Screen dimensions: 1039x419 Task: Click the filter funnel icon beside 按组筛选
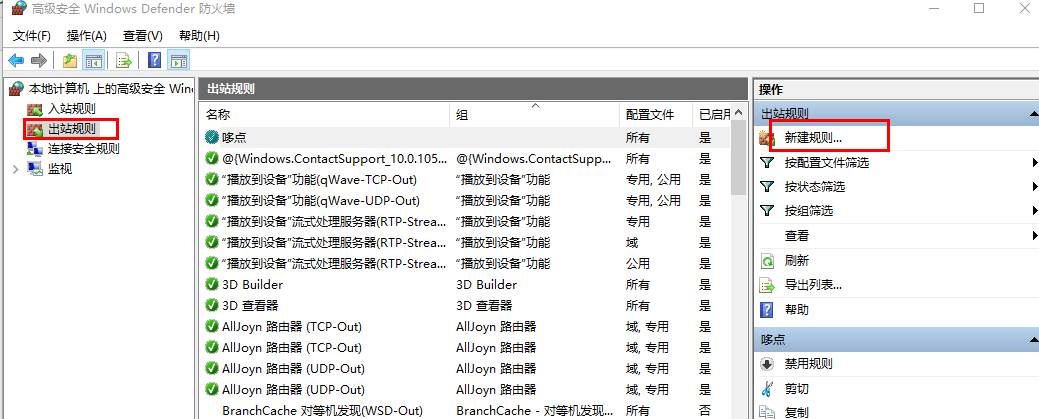pyautogui.click(x=767, y=211)
